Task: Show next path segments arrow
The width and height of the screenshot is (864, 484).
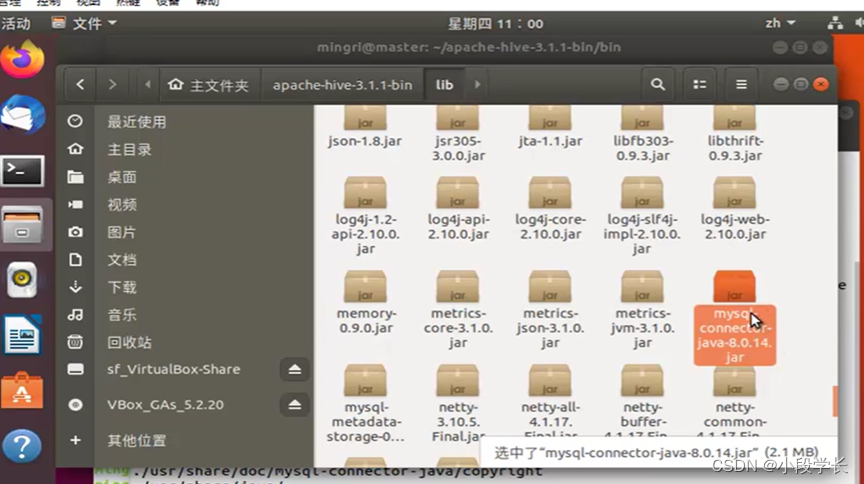Action: click(477, 84)
